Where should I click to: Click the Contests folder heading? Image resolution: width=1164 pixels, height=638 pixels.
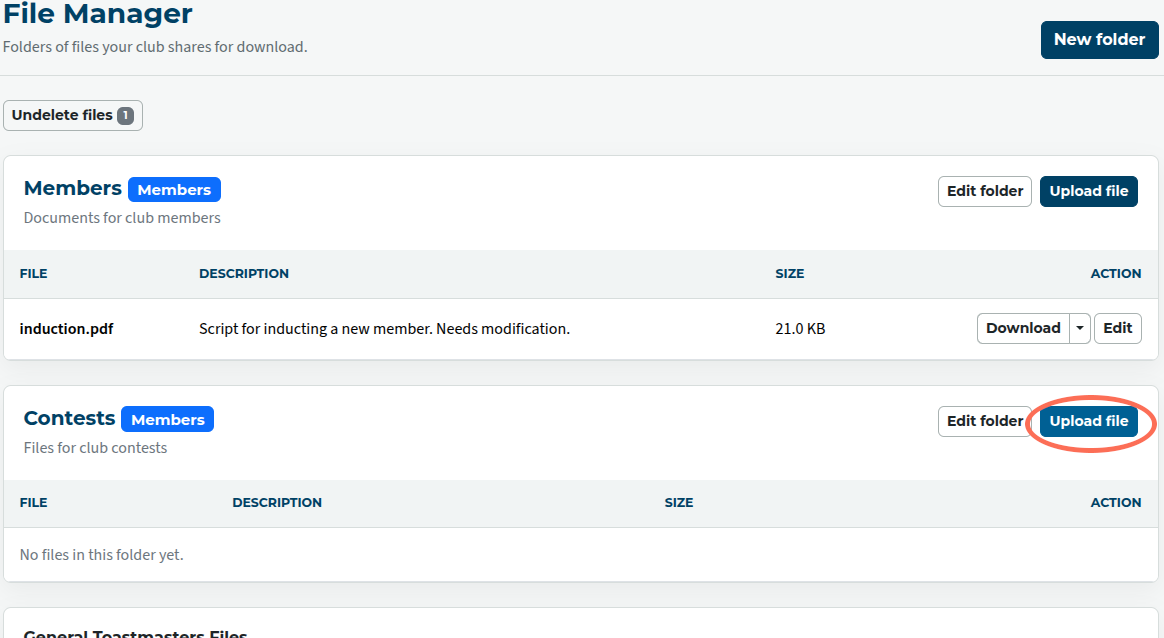[x=69, y=418]
